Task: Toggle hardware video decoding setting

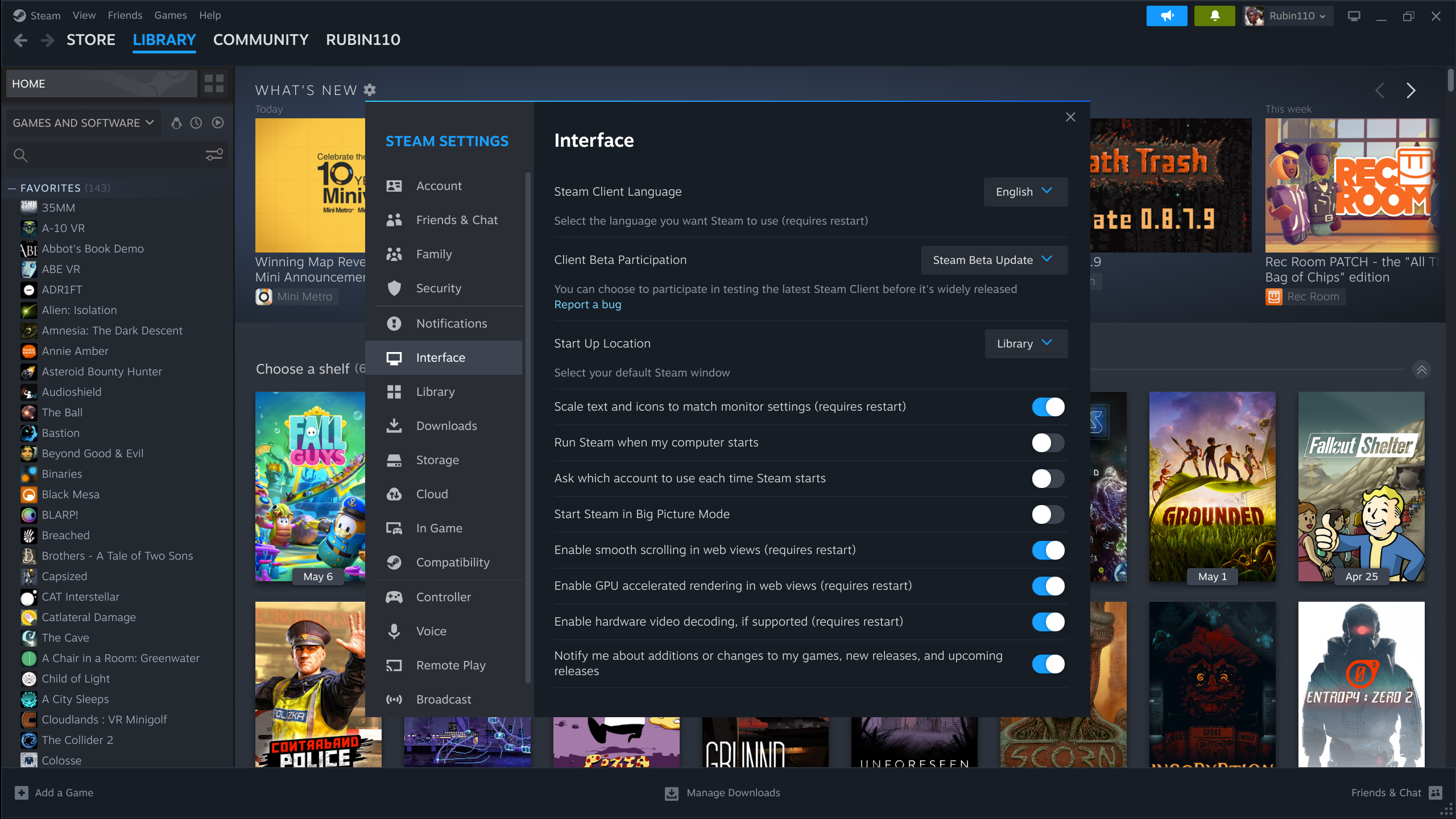Action: coord(1048,622)
